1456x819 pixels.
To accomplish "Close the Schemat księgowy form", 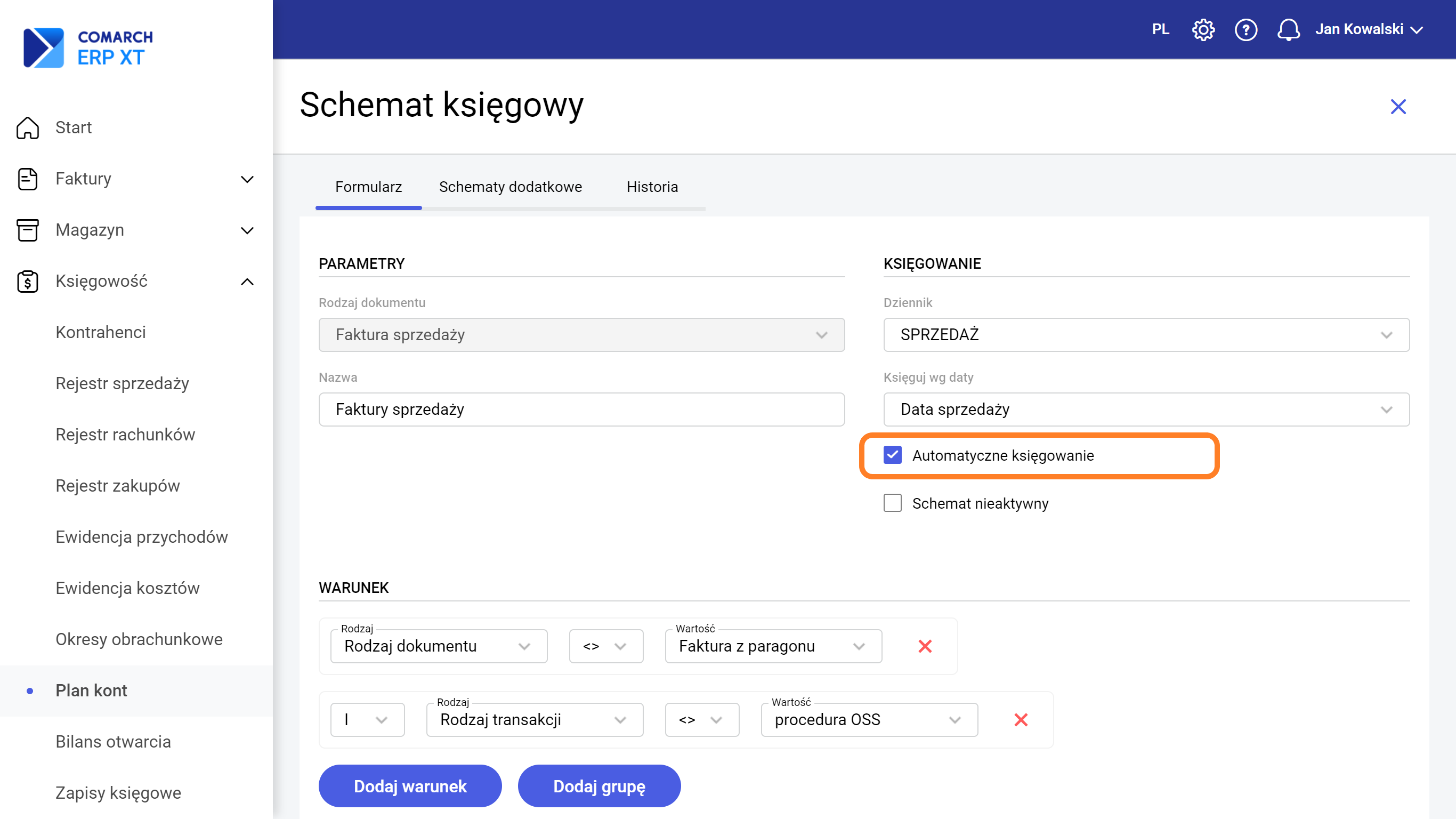I will (x=1398, y=106).
